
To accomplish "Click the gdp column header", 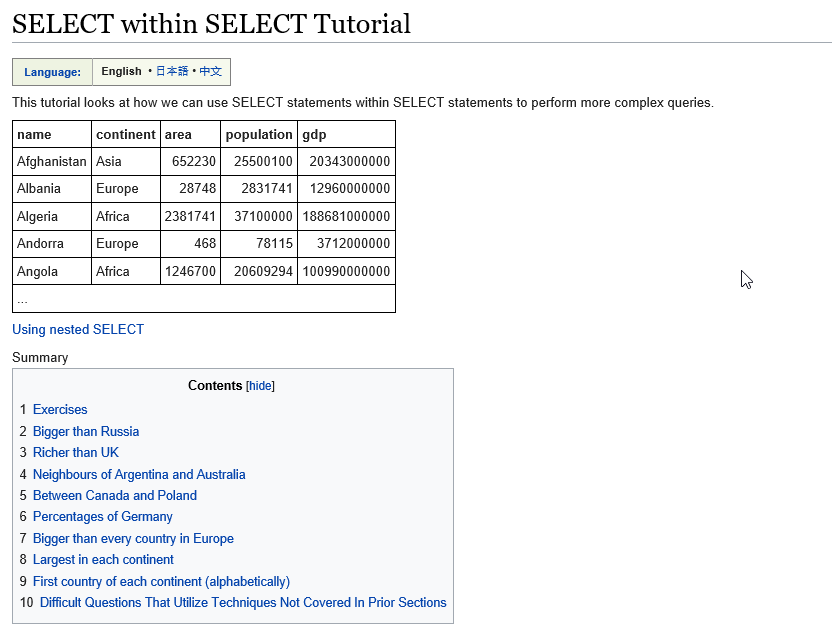I will click(x=311, y=133).
